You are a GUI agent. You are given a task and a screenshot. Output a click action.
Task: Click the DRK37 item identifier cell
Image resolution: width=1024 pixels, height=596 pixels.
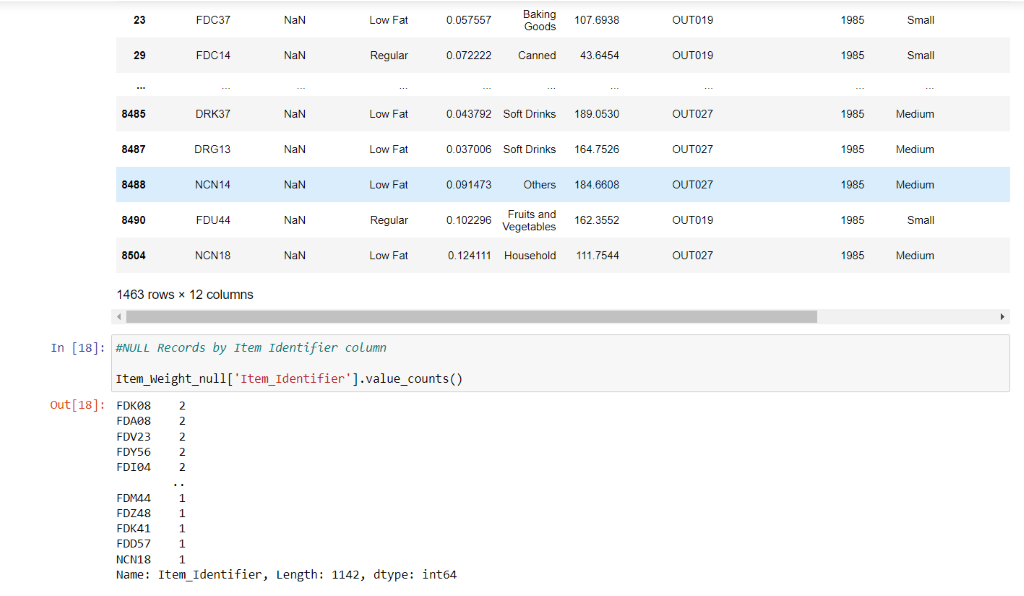coord(213,114)
